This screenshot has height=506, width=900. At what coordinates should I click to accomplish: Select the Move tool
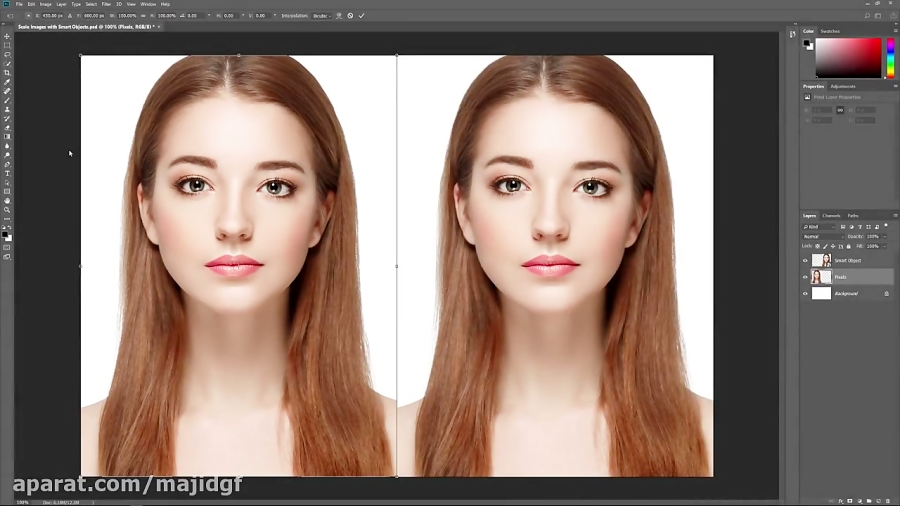[x=7, y=36]
